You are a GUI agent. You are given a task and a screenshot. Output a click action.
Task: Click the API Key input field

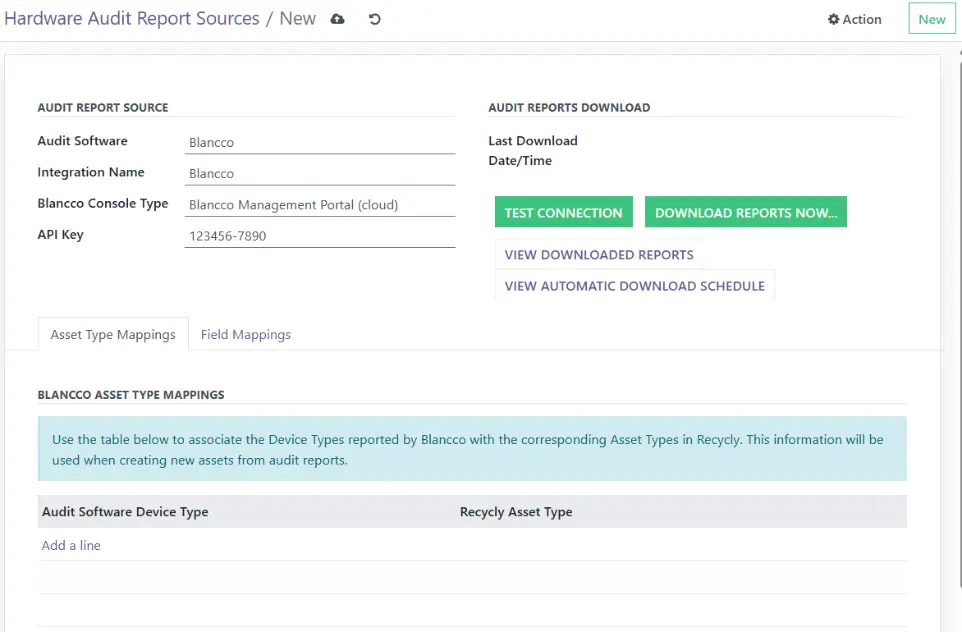tap(320, 236)
